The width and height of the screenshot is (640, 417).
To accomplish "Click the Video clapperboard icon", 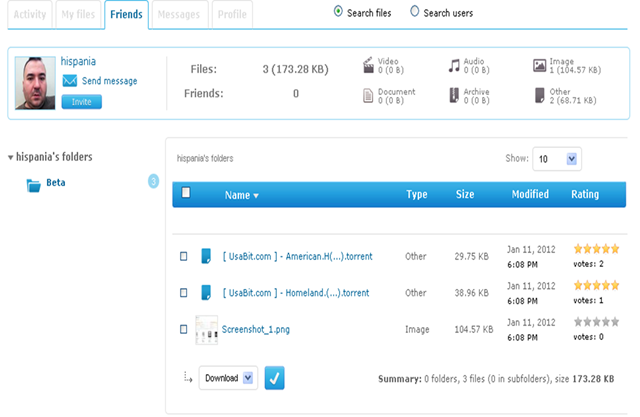I will [368, 65].
